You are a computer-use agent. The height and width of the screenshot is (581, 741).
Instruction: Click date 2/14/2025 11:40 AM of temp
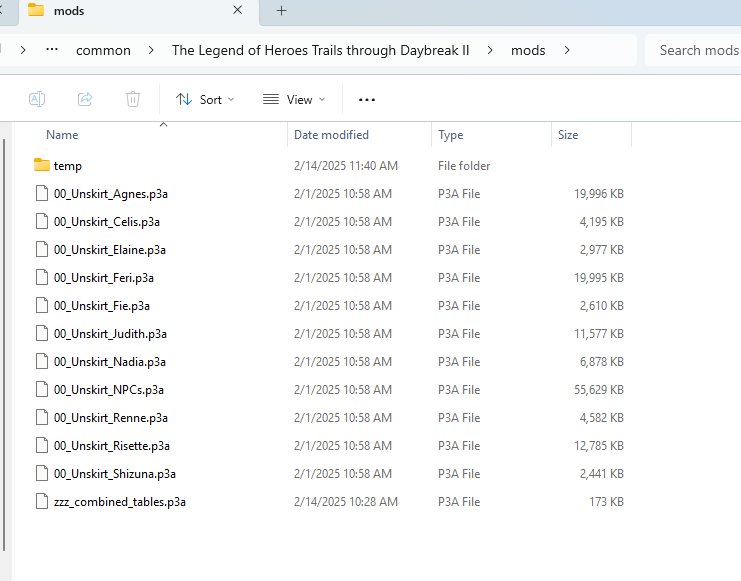(x=346, y=166)
